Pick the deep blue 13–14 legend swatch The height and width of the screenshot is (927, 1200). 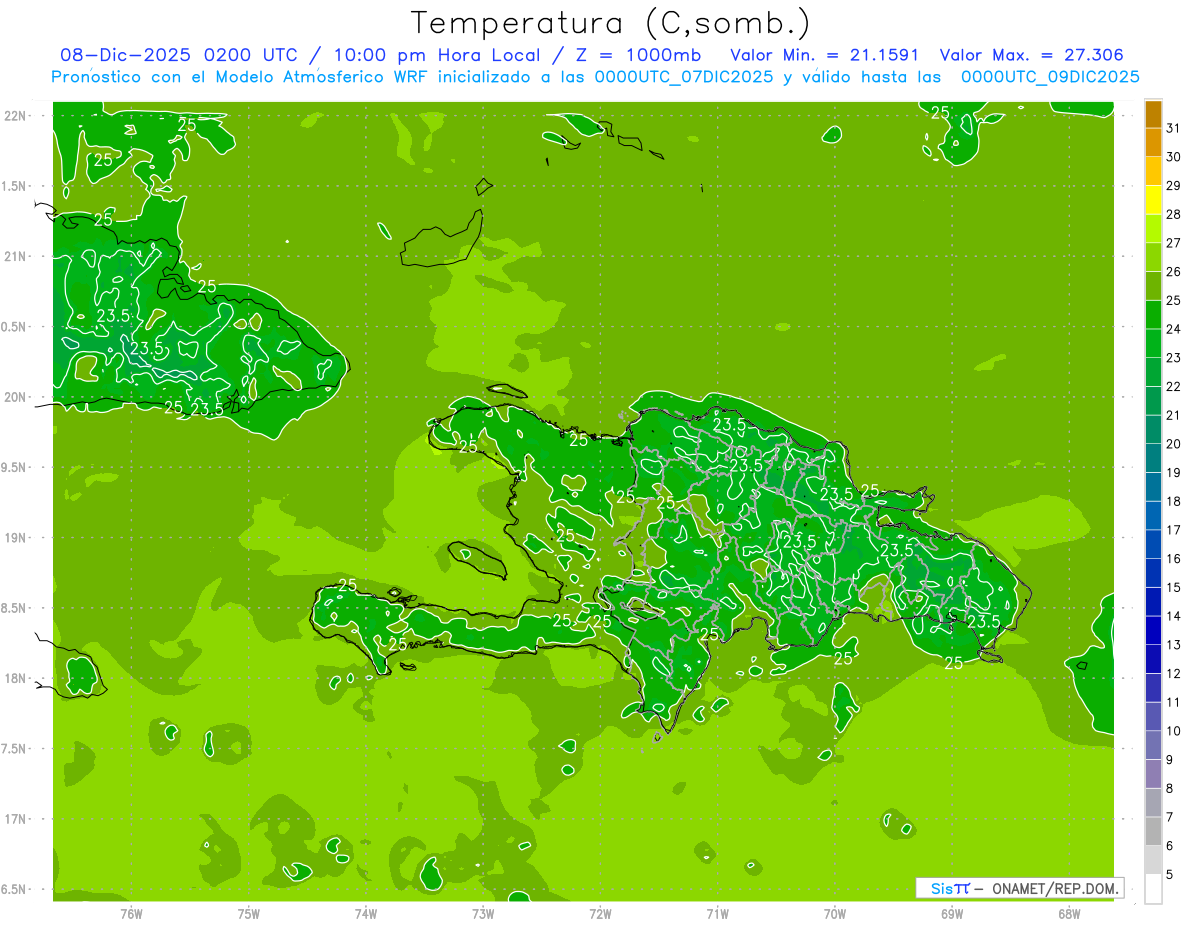(x=1153, y=631)
